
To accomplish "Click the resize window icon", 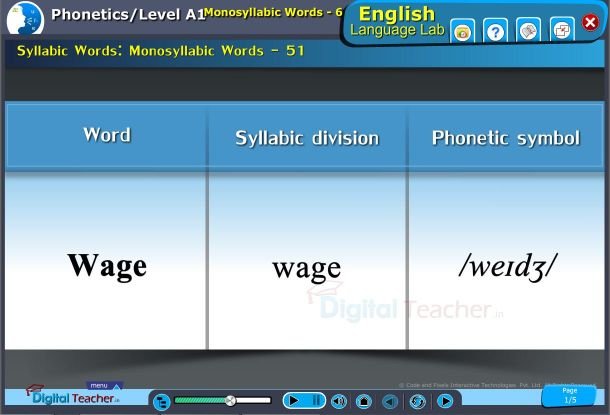I will [562, 31].
